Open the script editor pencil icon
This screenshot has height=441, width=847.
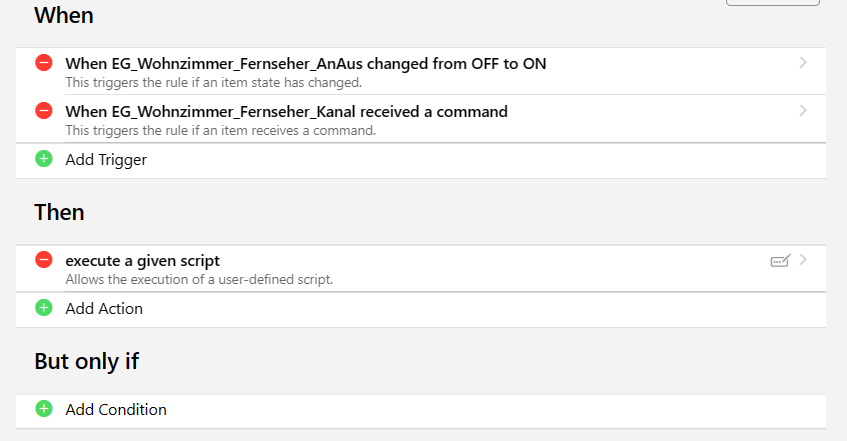pyautogui.click(x=780, y=261)
